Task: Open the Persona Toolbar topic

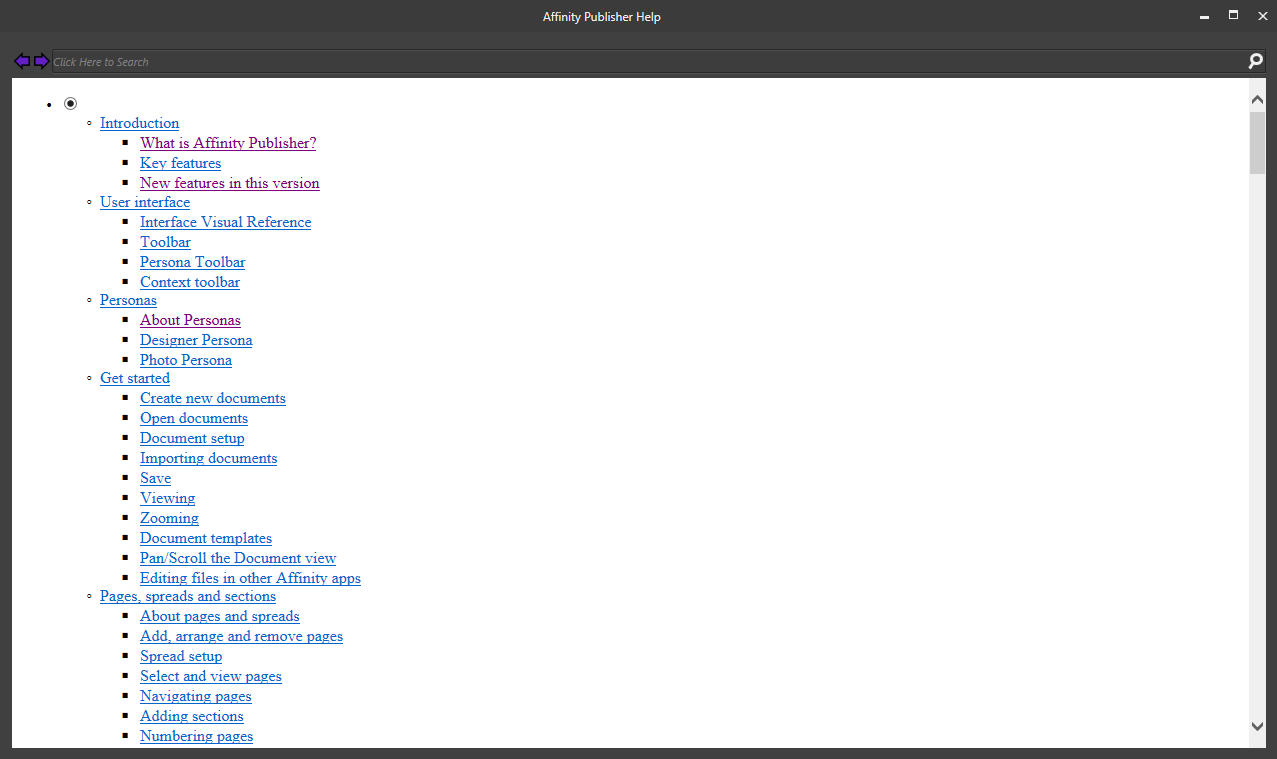Action: 192,262
